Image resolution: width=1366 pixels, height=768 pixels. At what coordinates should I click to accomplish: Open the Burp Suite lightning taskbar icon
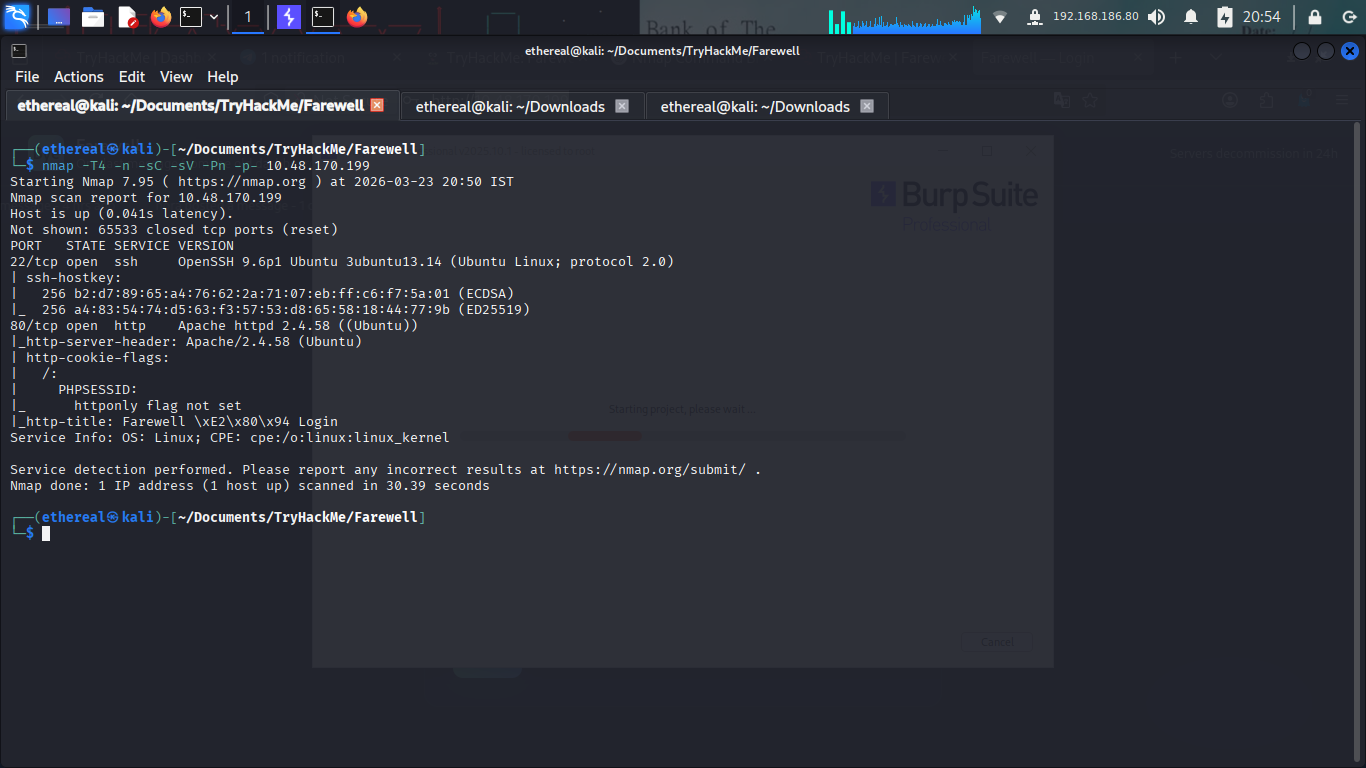click(288, 17)
